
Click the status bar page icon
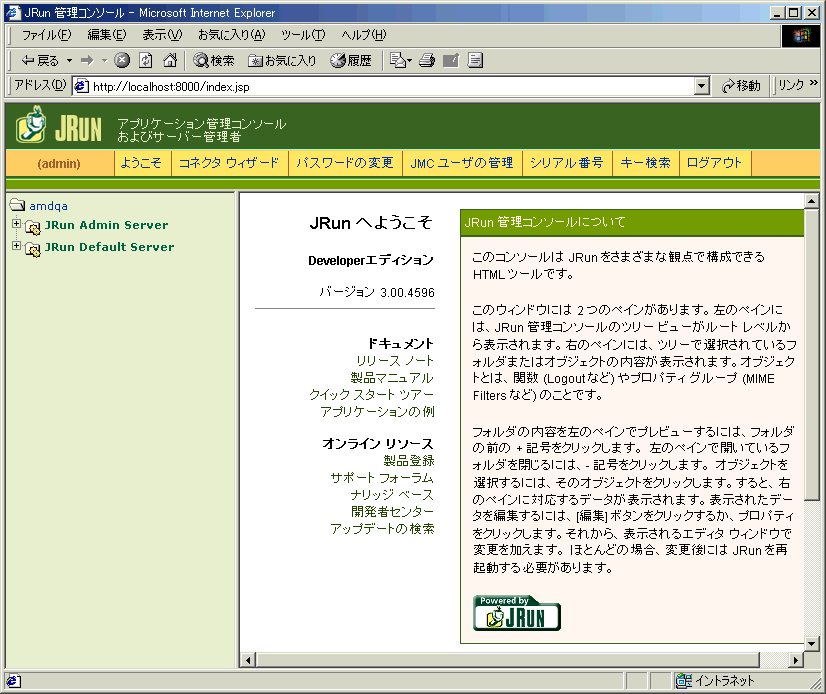14,681
